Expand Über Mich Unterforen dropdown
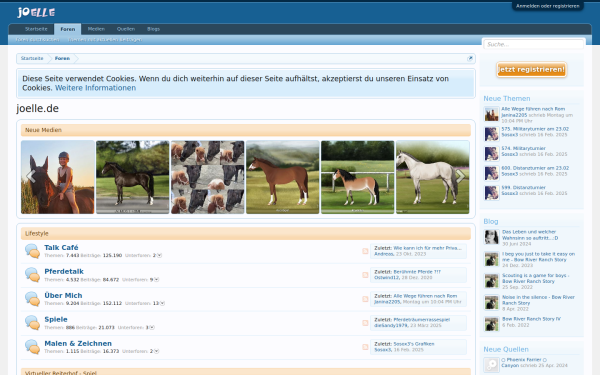The height and width of the screenshot is (375, 600). click(162, 303)
